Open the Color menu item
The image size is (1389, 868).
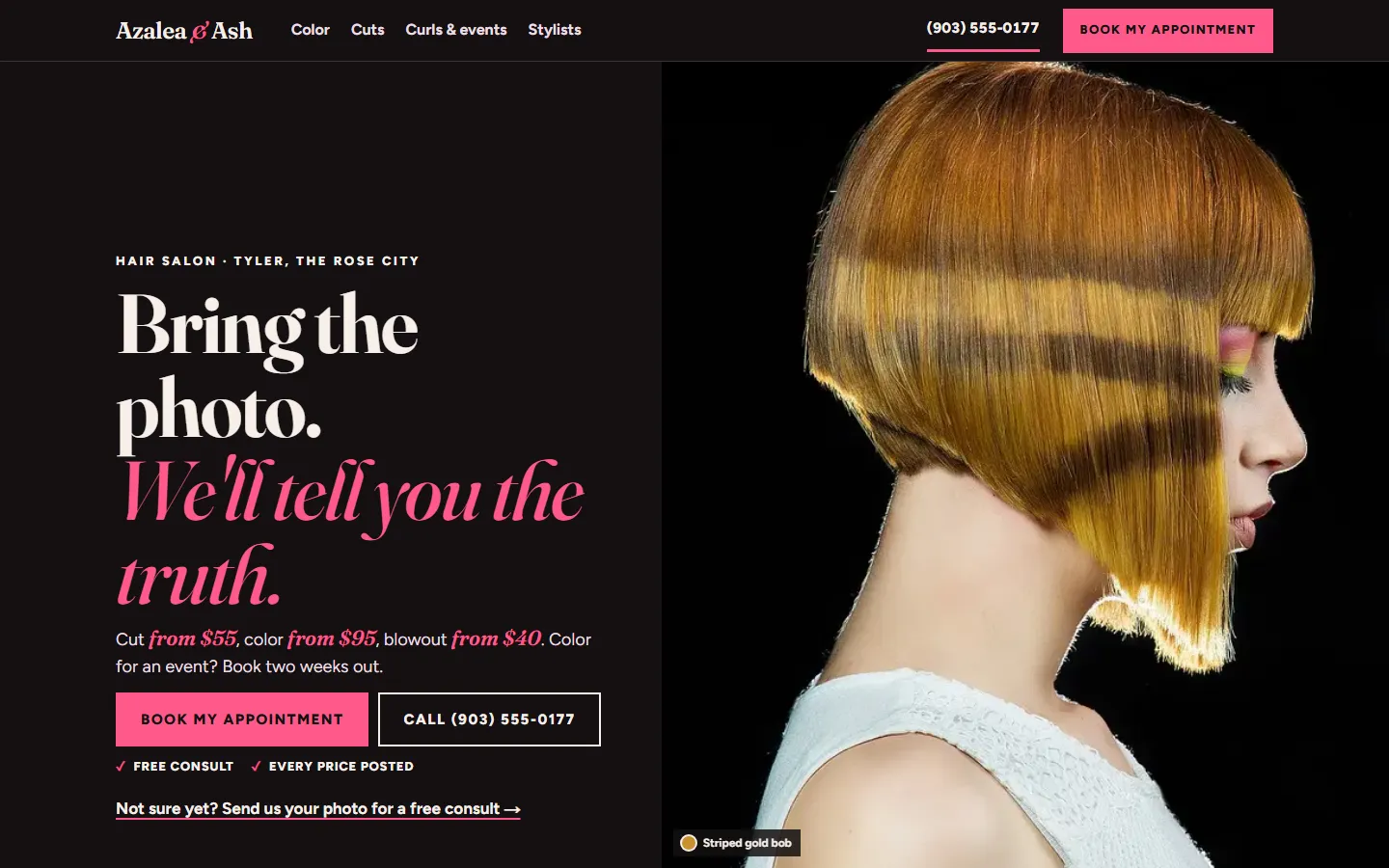click(x=311, y=30)
